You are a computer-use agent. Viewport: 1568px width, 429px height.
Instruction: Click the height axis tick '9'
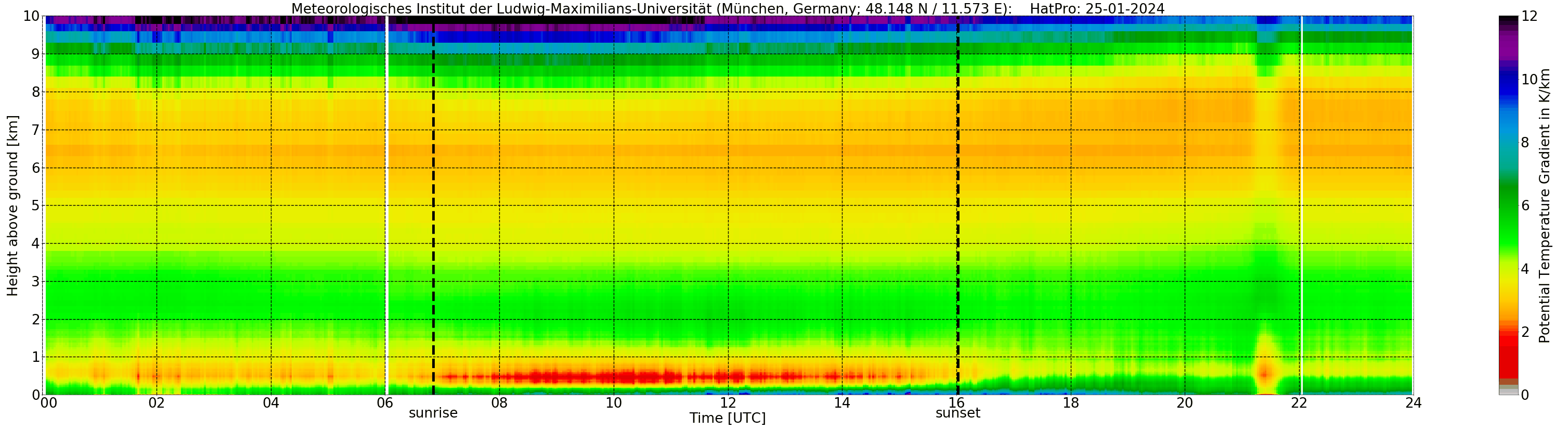coord(36,54)
